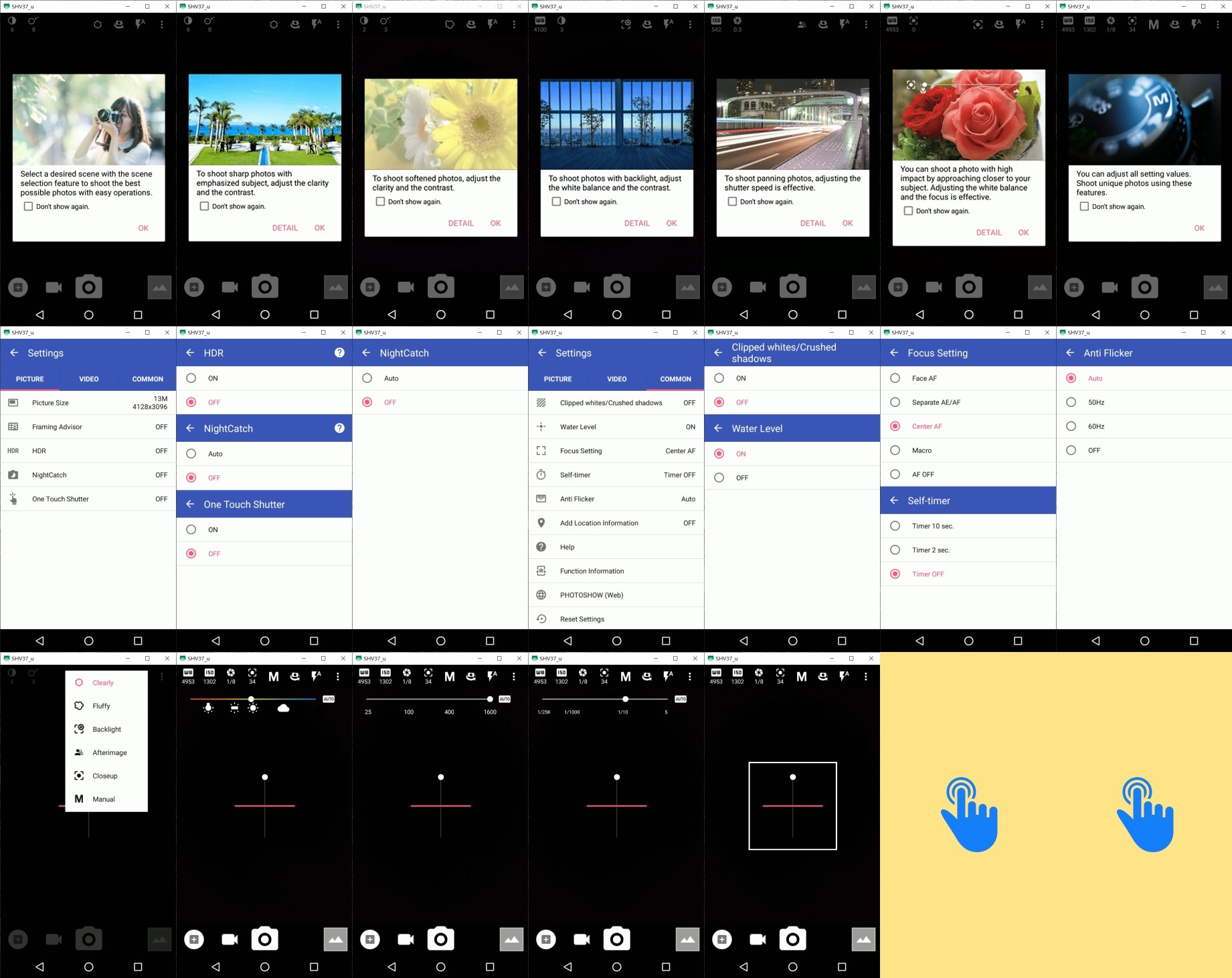Screen dimensions: 1232x978
Task: Tap DETAIL in panning photos dialog
Action: click(x=813, y=224)
